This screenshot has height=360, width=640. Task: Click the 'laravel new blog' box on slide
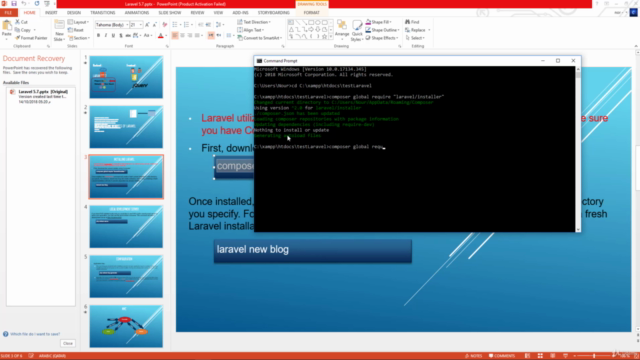pos(313,251)
